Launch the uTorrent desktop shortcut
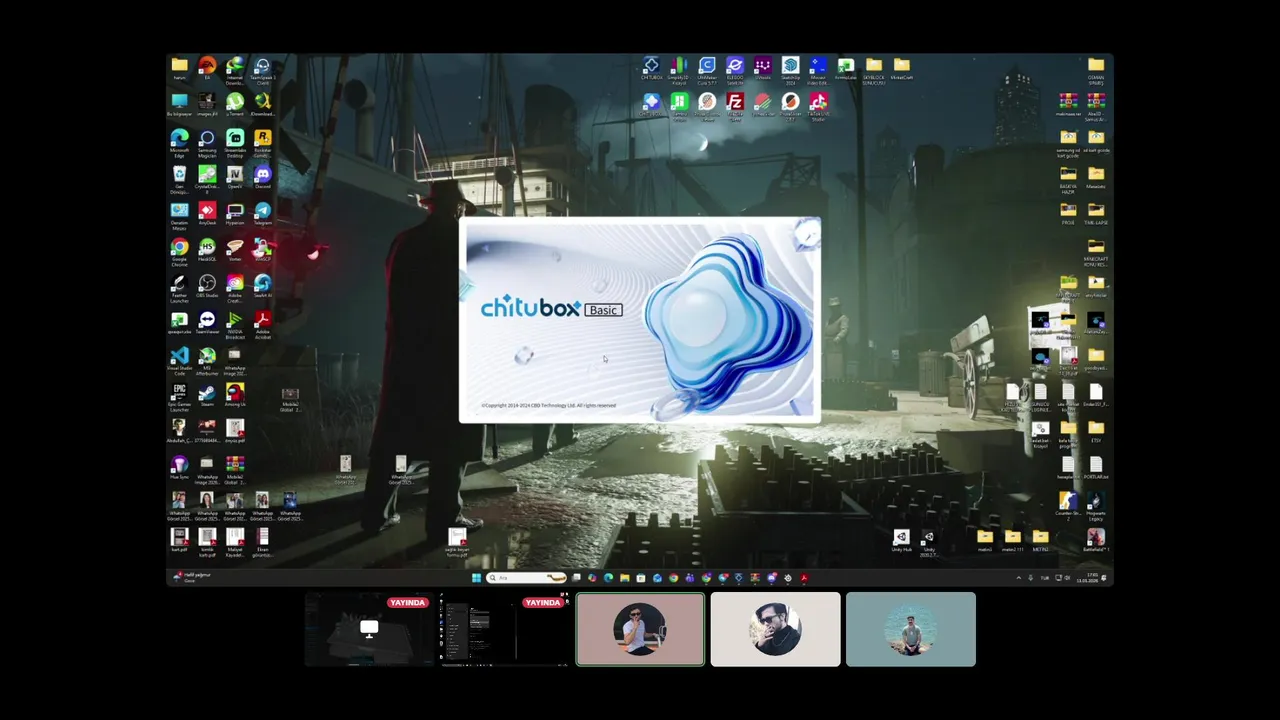 click(235, 105)
